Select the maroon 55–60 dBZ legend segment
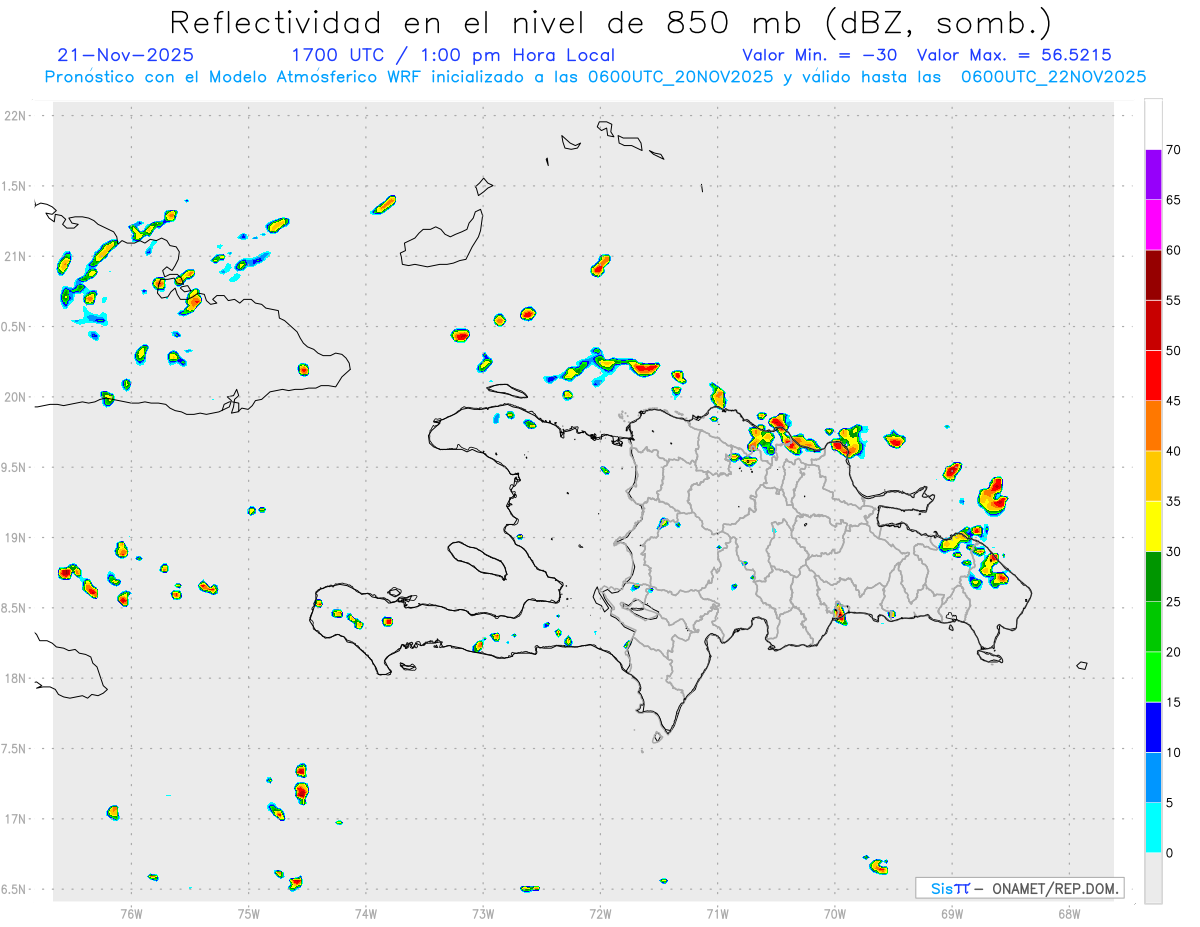Screen dimensions: 1200x927 pyautogui.click(x=1153, y=275)
